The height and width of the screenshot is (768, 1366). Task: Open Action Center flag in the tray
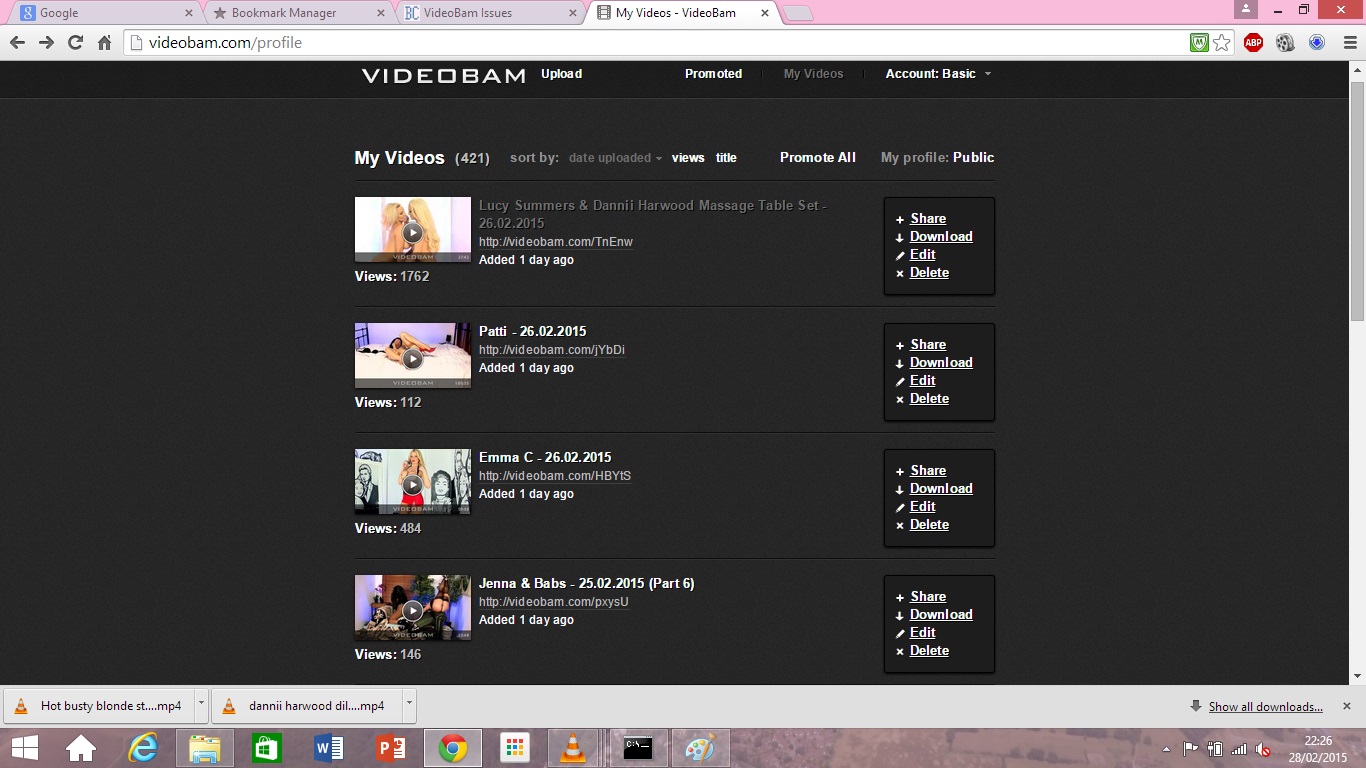1190,749
